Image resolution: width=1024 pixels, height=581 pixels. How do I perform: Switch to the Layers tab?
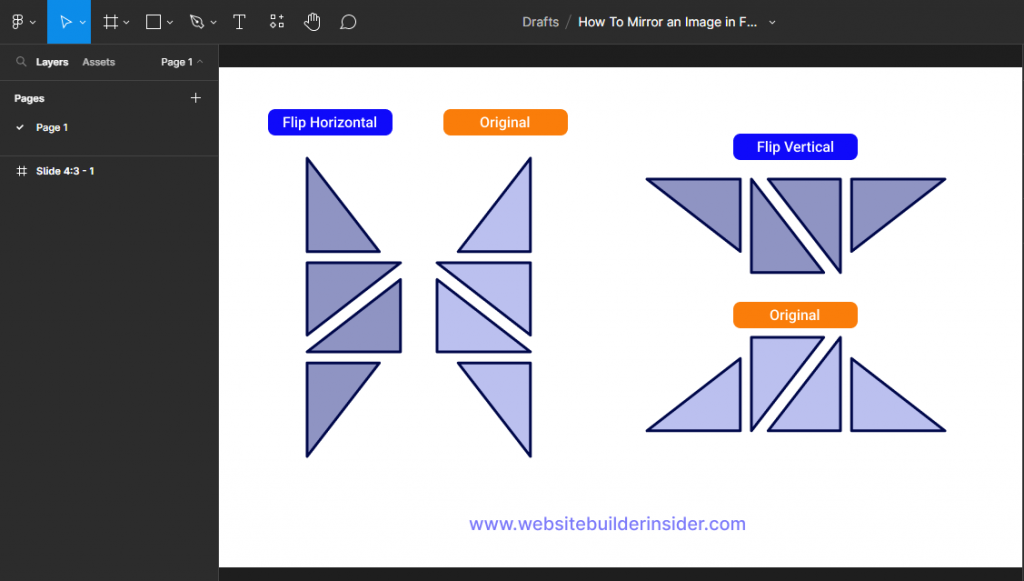pos(52,62)
